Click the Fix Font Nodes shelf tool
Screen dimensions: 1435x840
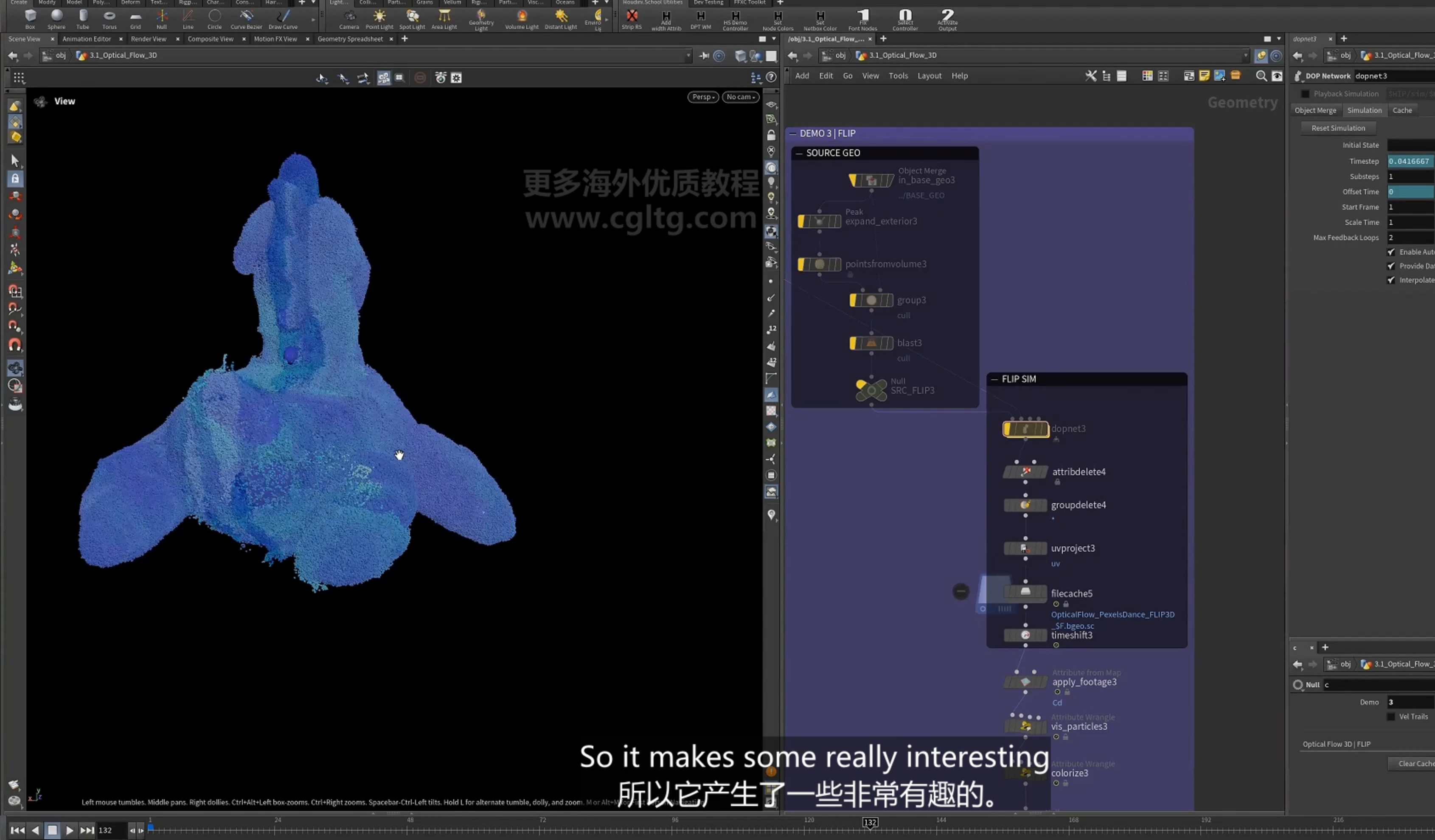863,20
